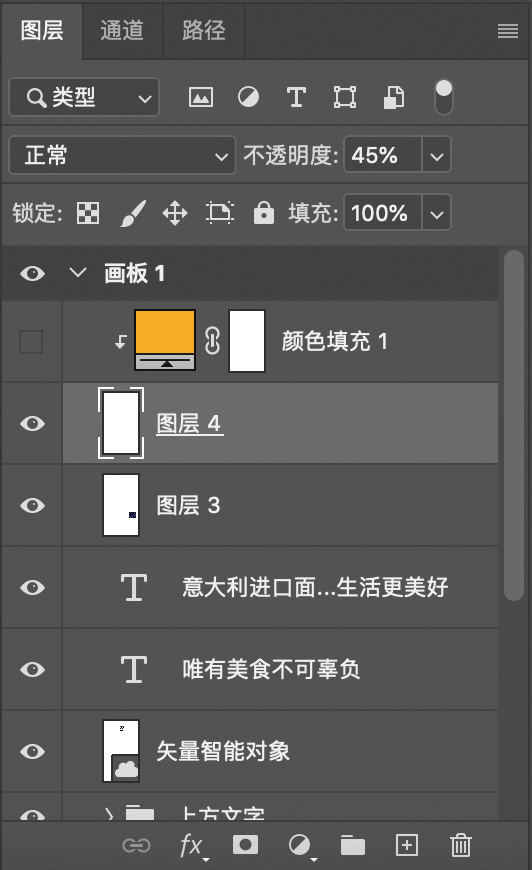Open the opacity 45% dropdown arrow
The image size is (532, 870).
coord(437,155)
